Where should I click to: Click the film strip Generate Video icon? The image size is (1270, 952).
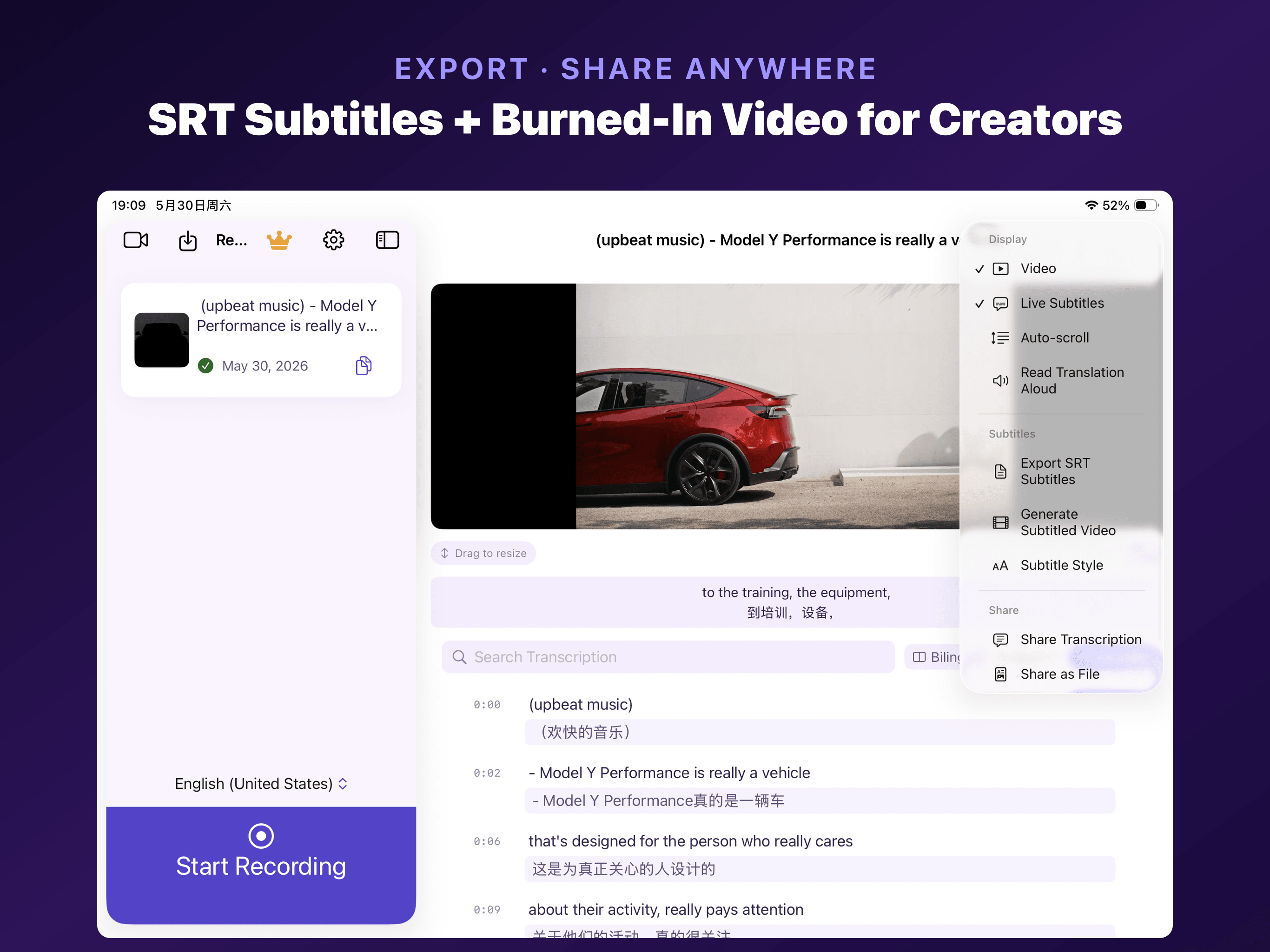[x=1001, y=522]
